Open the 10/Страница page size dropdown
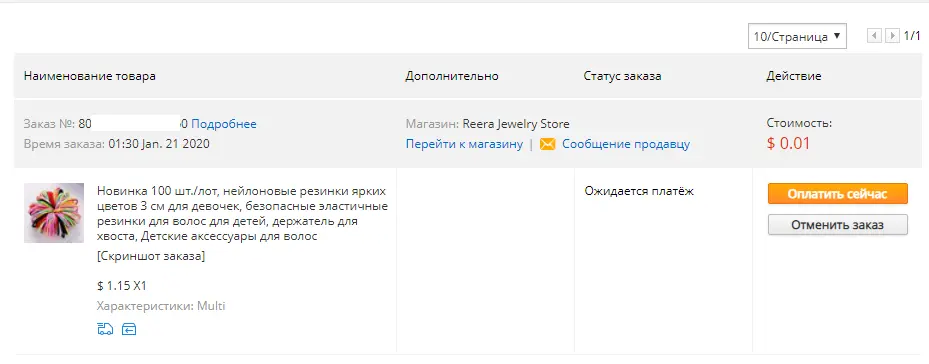The width and height of the screenshot is (929, 364). (797, 36)
